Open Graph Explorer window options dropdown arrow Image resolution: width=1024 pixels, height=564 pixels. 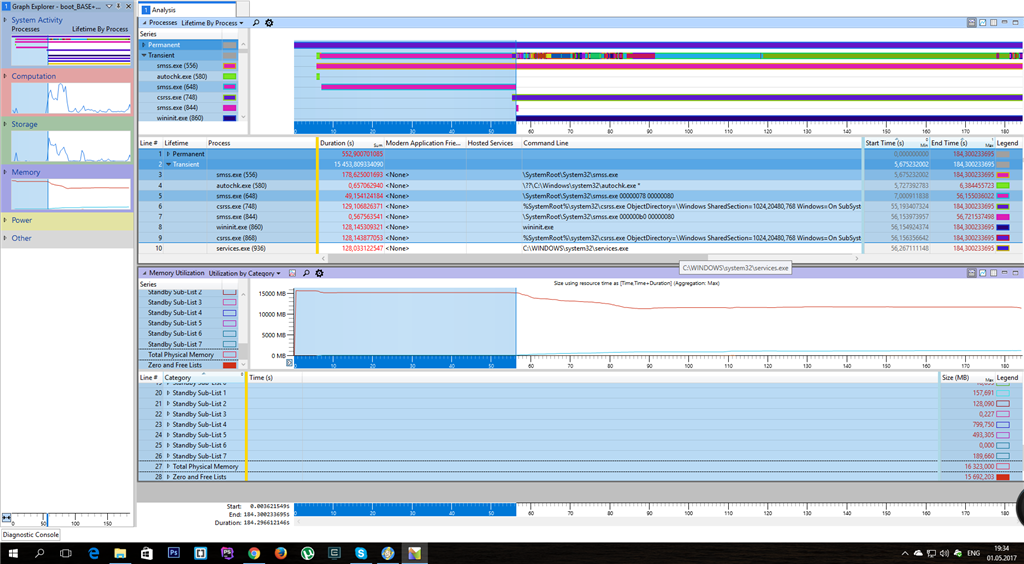click(110, 6)
